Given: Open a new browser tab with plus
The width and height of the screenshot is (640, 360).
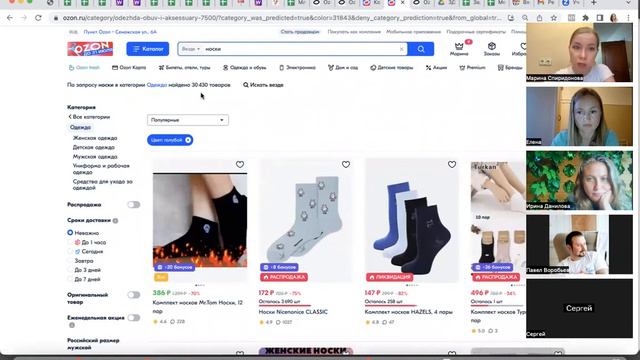Looking at the screenshot, I should coord(593,2).
